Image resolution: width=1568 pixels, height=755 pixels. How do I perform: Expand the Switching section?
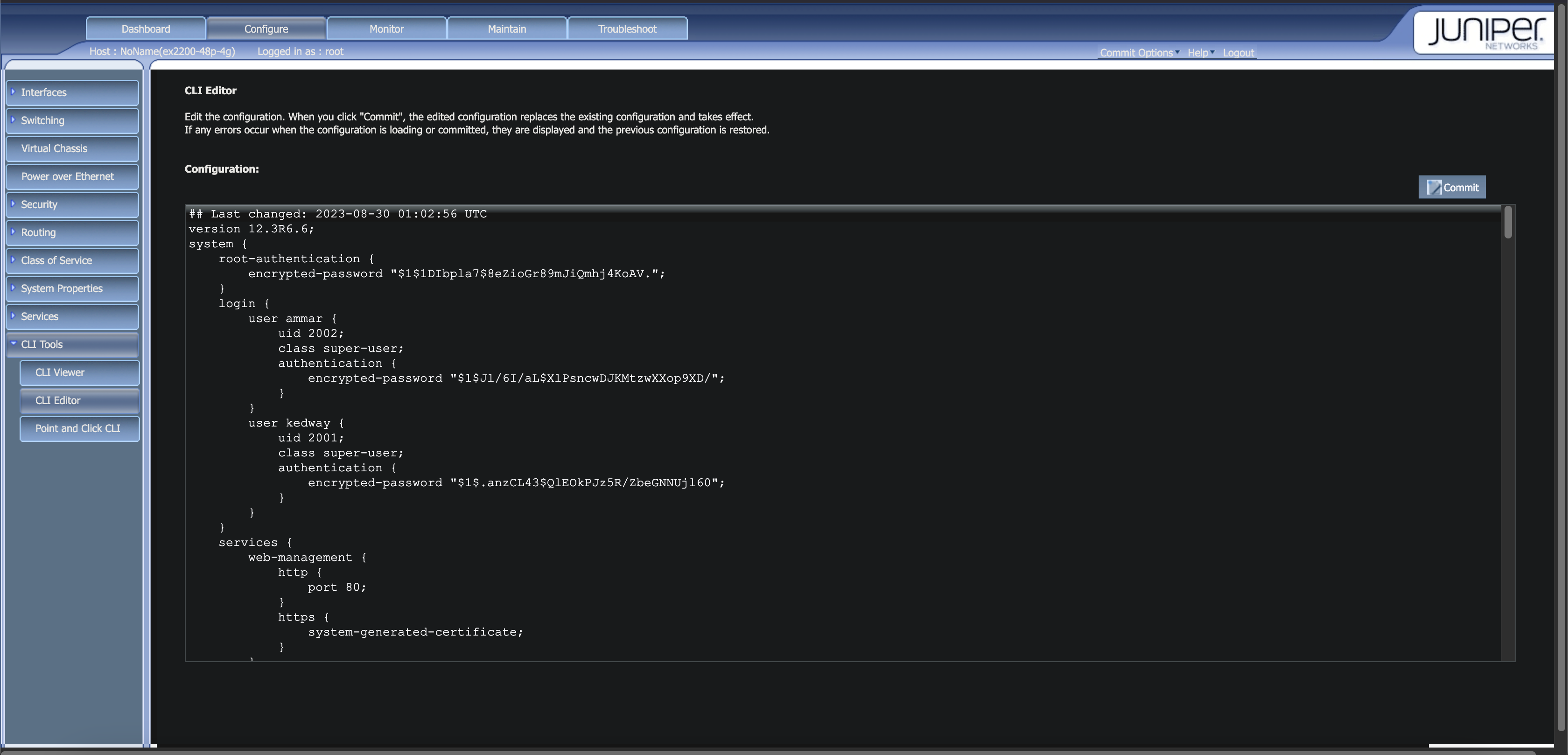click(x=42, y=120)
